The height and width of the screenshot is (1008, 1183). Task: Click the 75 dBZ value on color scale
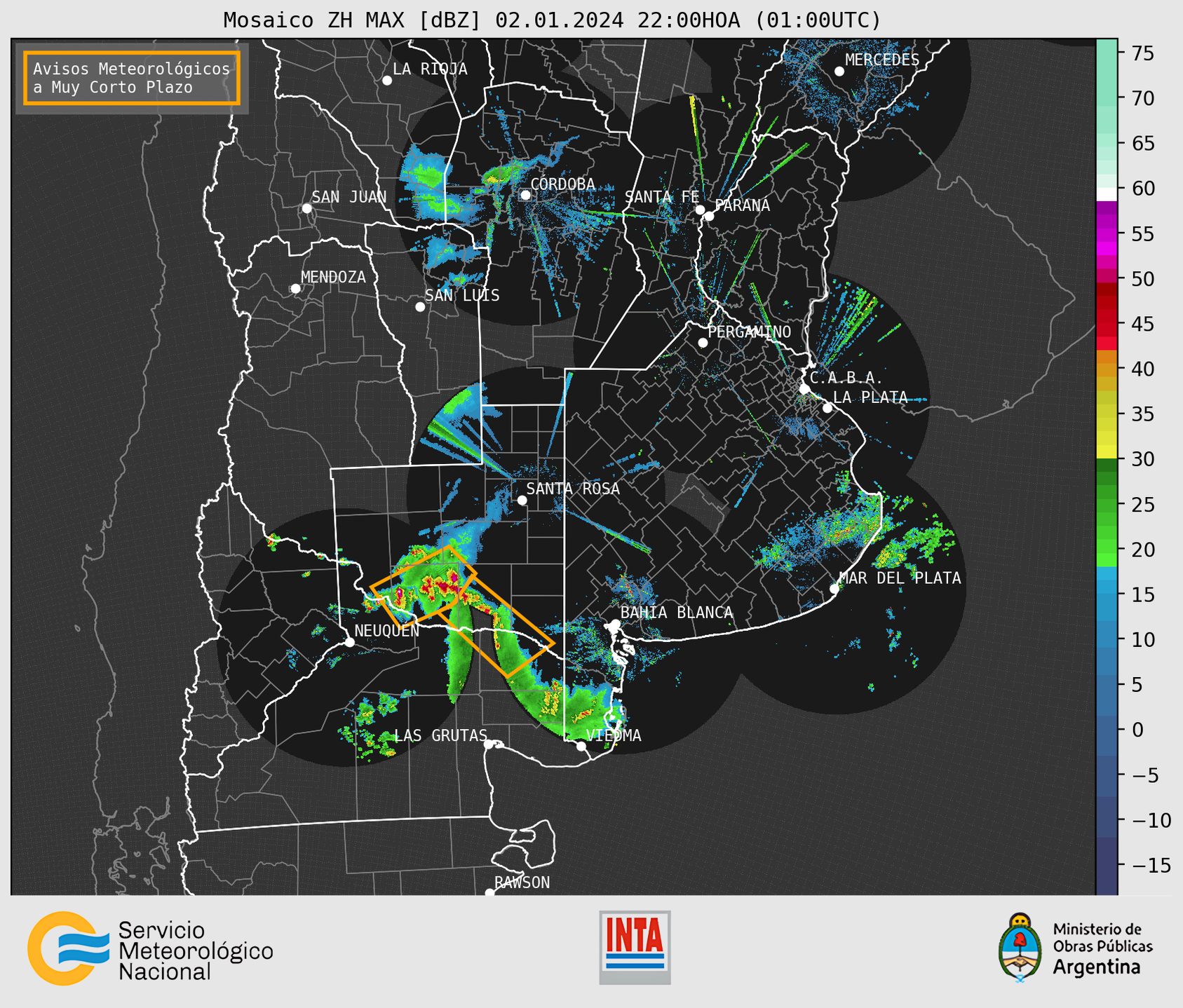tap(1142, 53)
